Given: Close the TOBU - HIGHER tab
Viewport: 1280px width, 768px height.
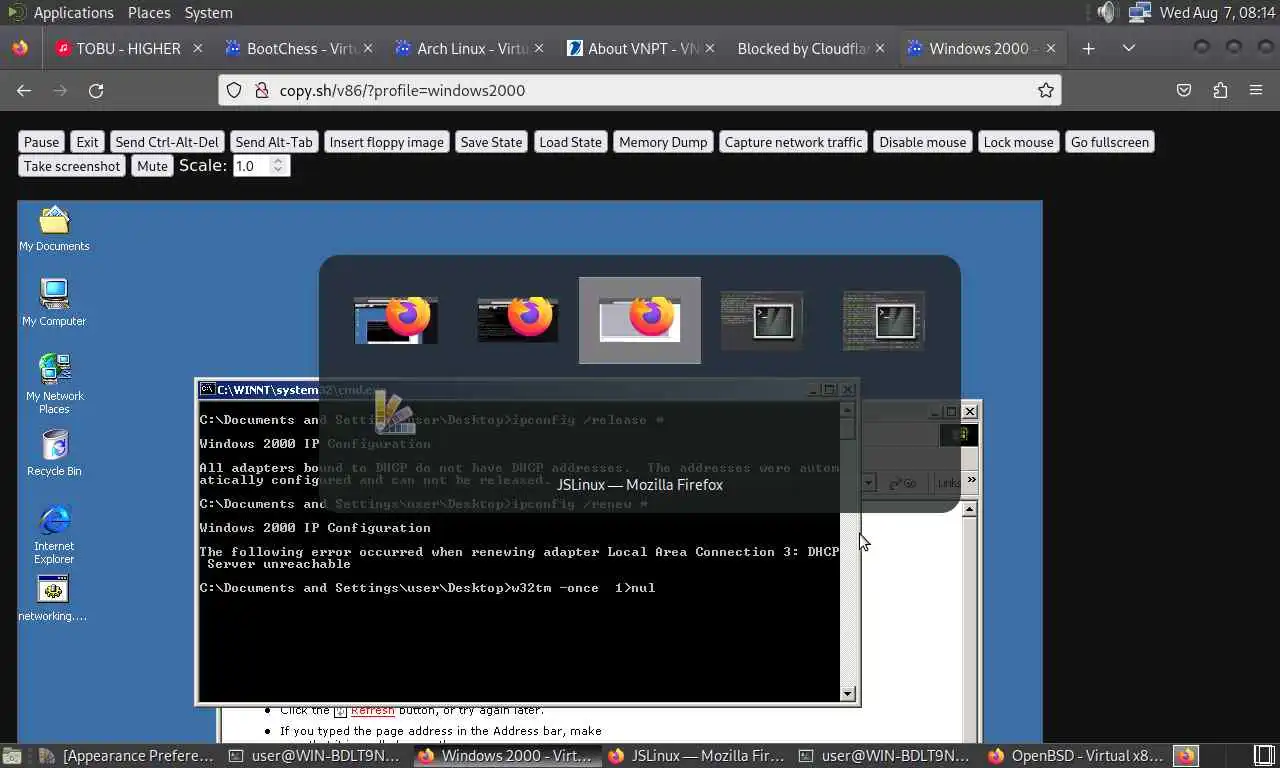Looking at the screenshot, I should 198,48.
